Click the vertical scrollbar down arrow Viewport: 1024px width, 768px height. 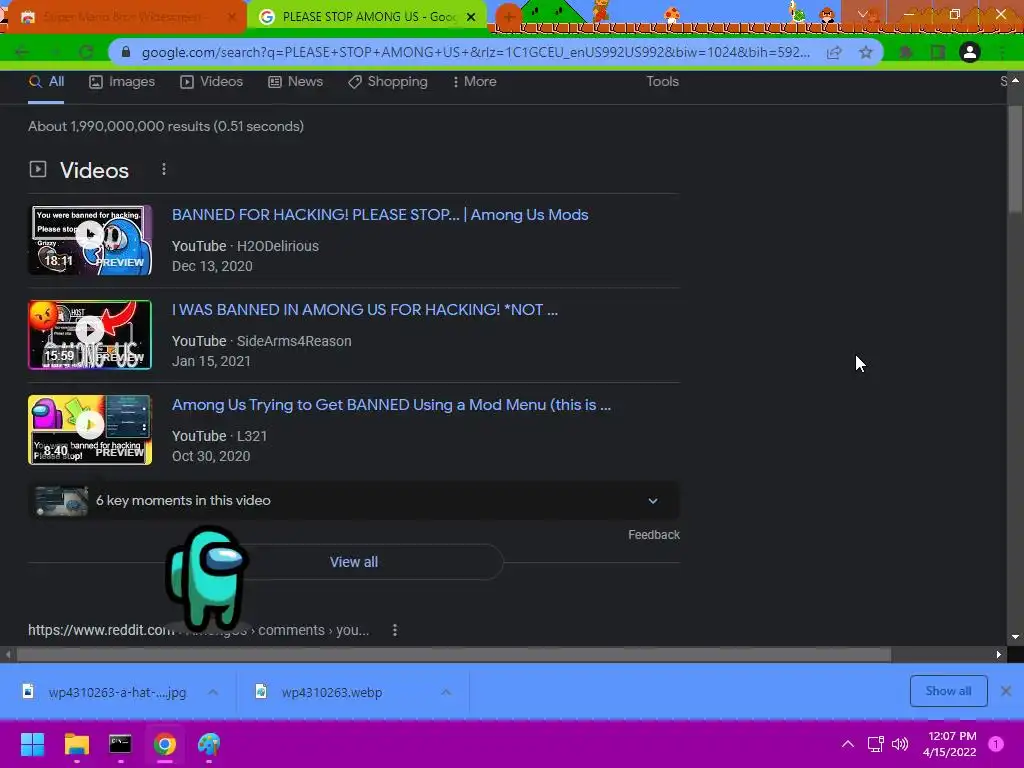[1015, 637]
